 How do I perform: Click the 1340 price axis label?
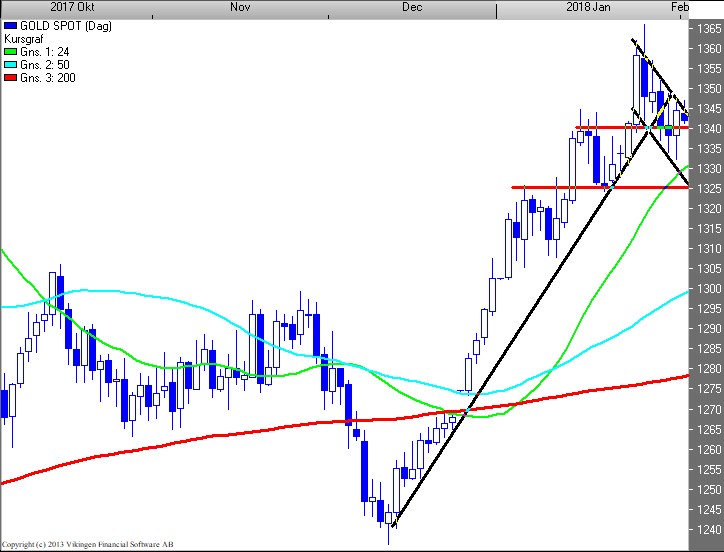coord(708,128)
